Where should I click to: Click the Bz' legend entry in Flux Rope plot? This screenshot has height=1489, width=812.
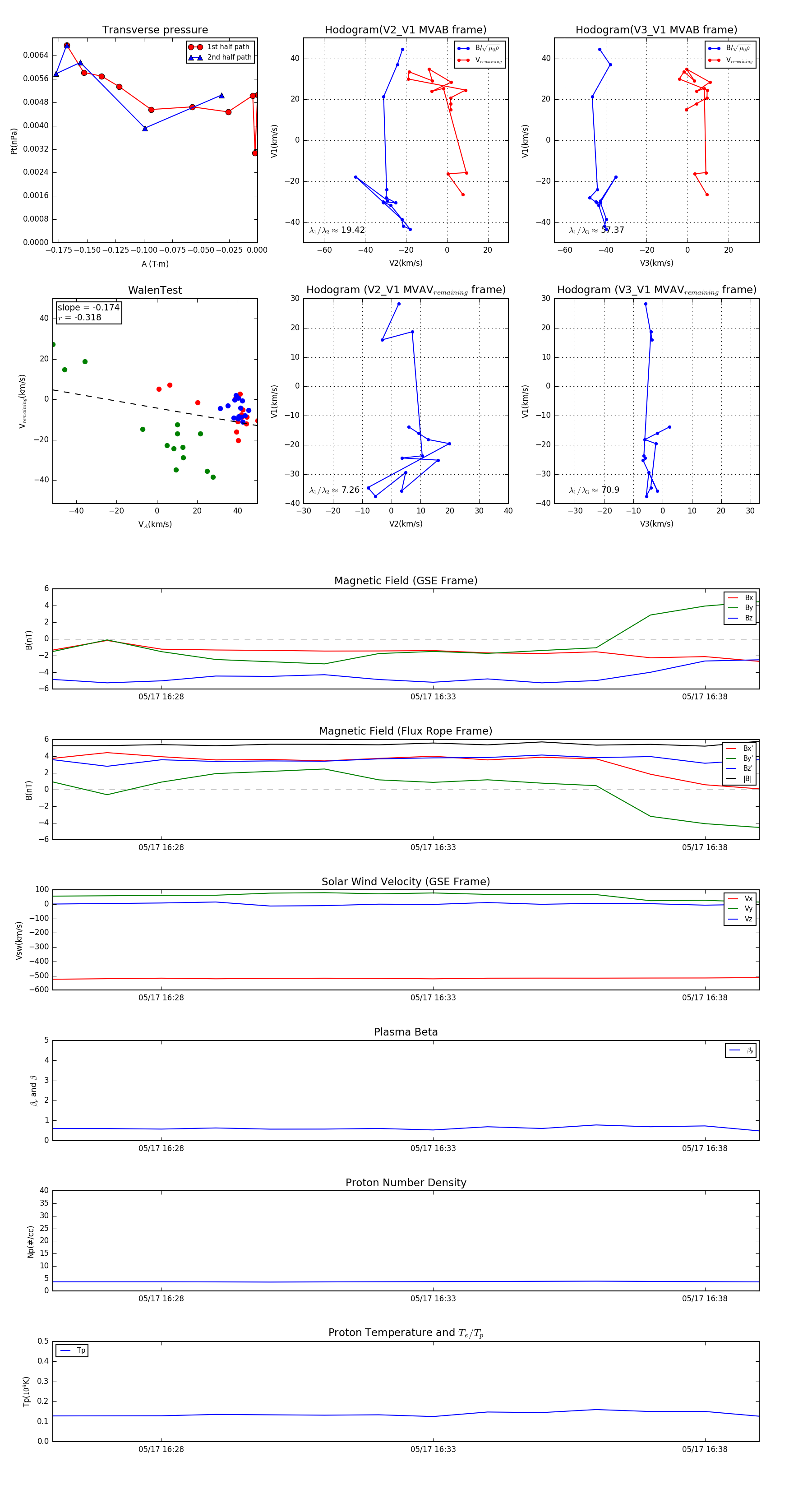point(740,768)
